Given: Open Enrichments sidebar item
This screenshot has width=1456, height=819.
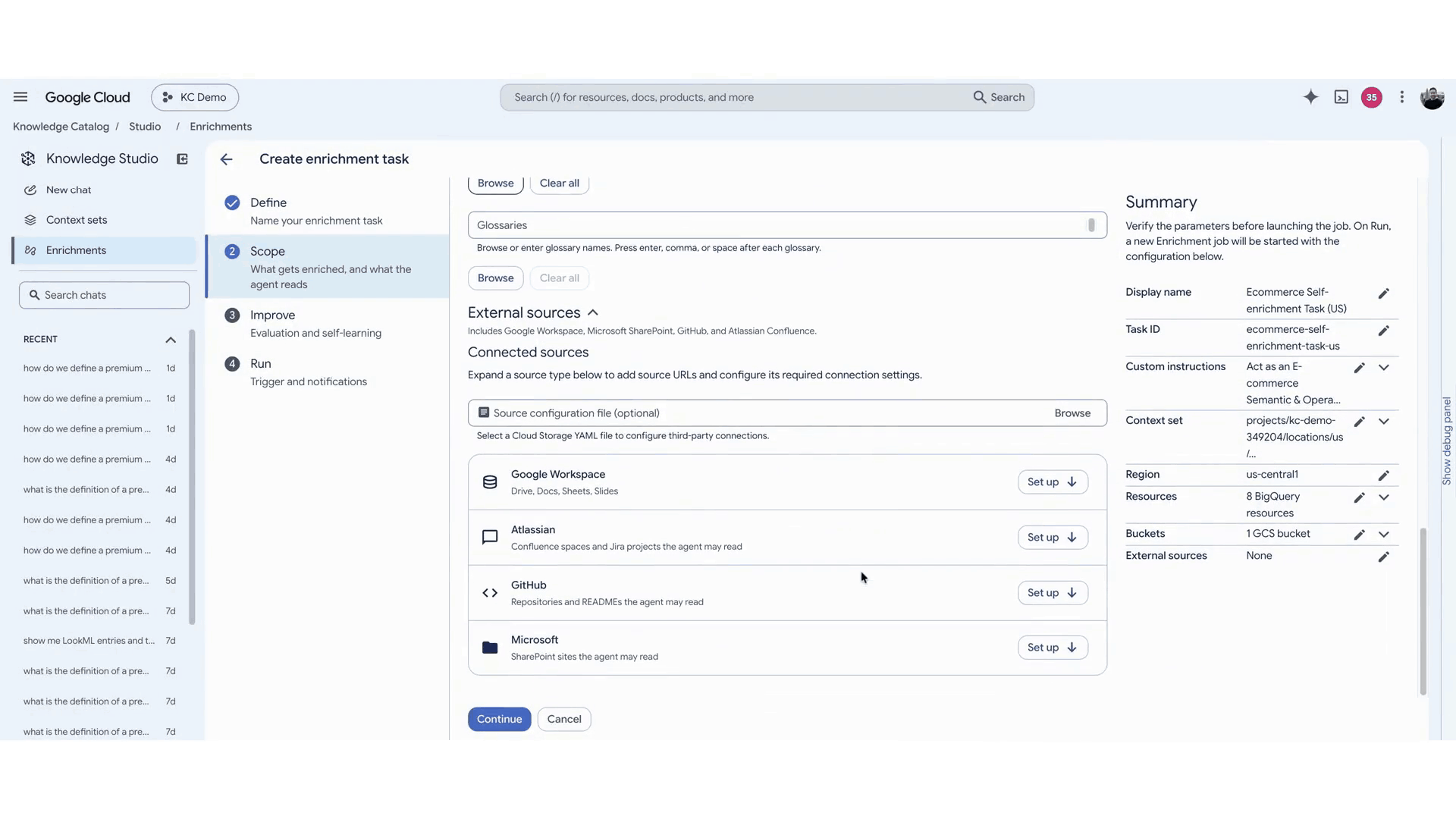Looking at the screenshot, I should 104,250.
